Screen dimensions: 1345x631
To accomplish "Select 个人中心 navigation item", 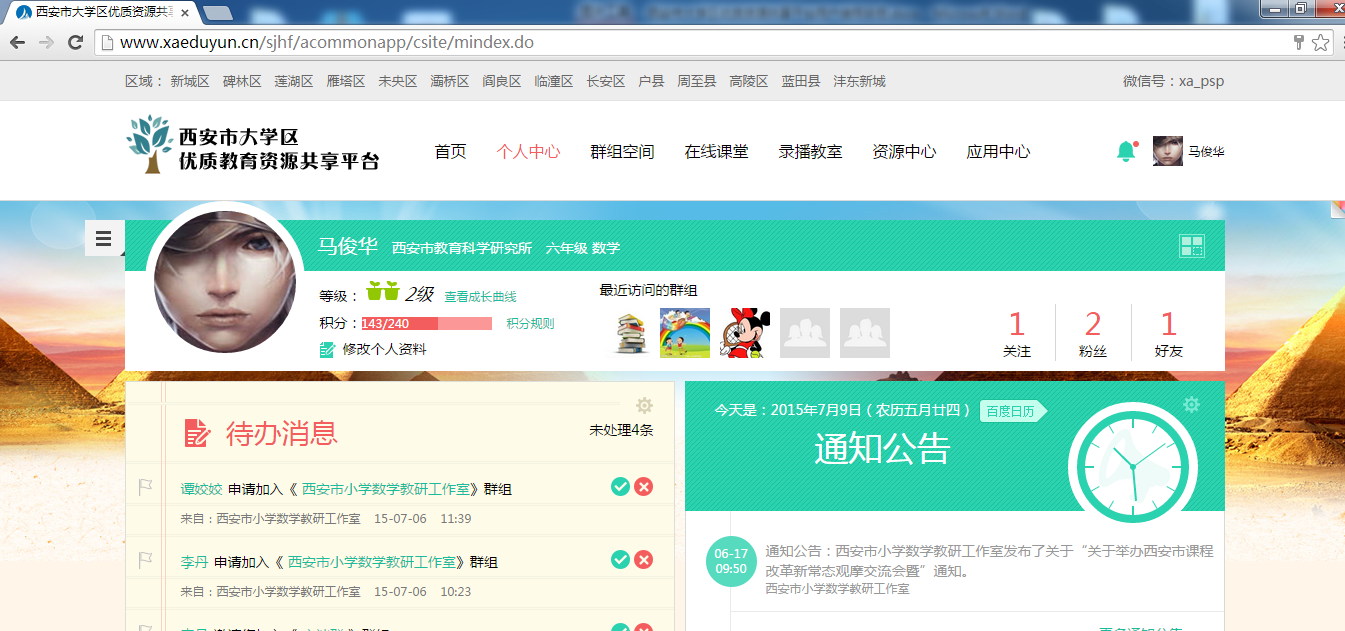I will [x=528, y=152].
